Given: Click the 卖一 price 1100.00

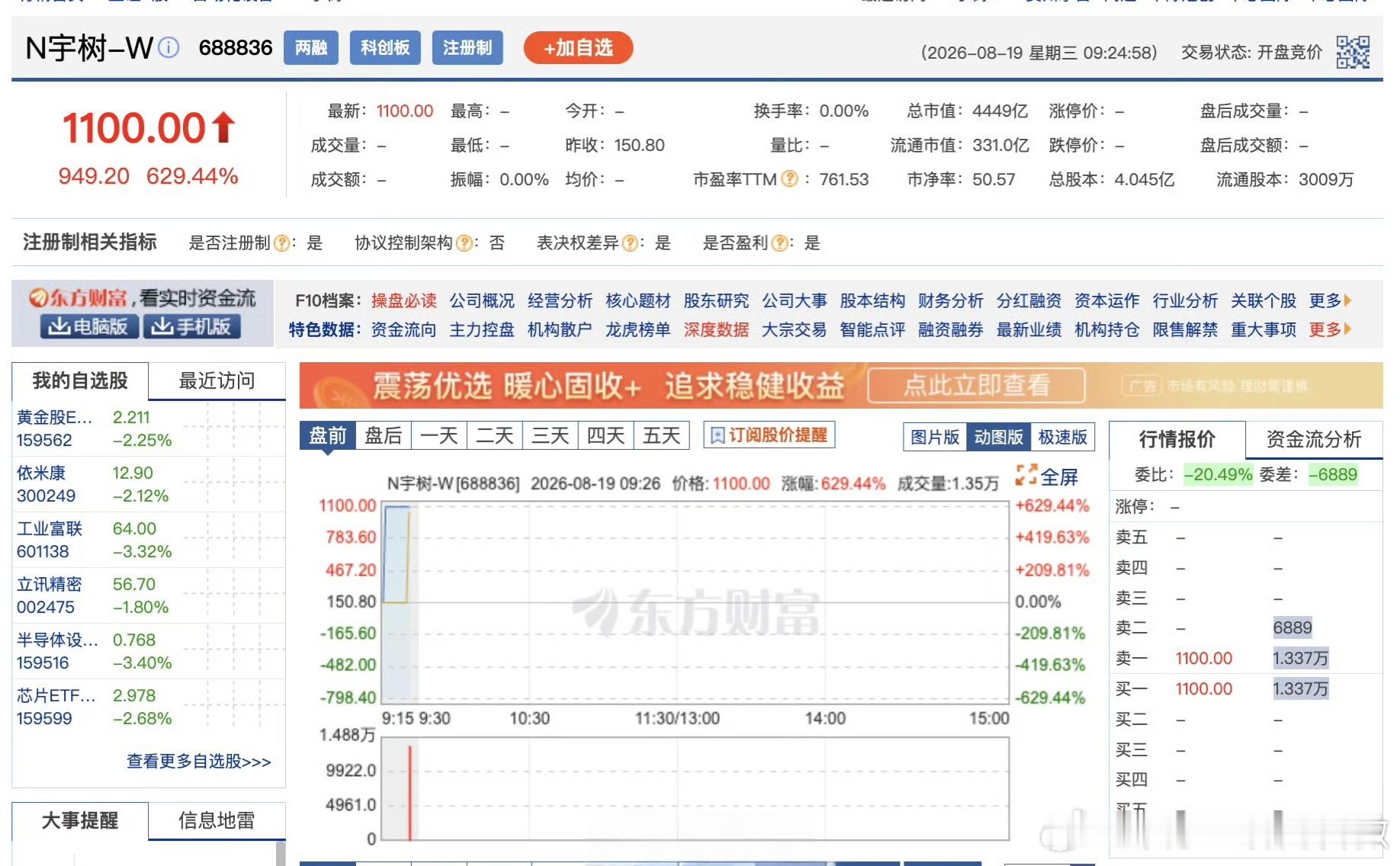Looking at the screenshot, I should click(1203, 658).
